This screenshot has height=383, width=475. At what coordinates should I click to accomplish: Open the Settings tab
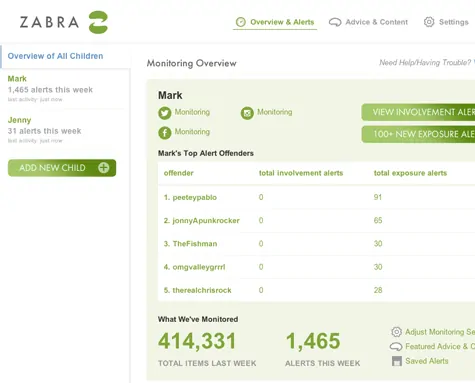tap(446, 22)
